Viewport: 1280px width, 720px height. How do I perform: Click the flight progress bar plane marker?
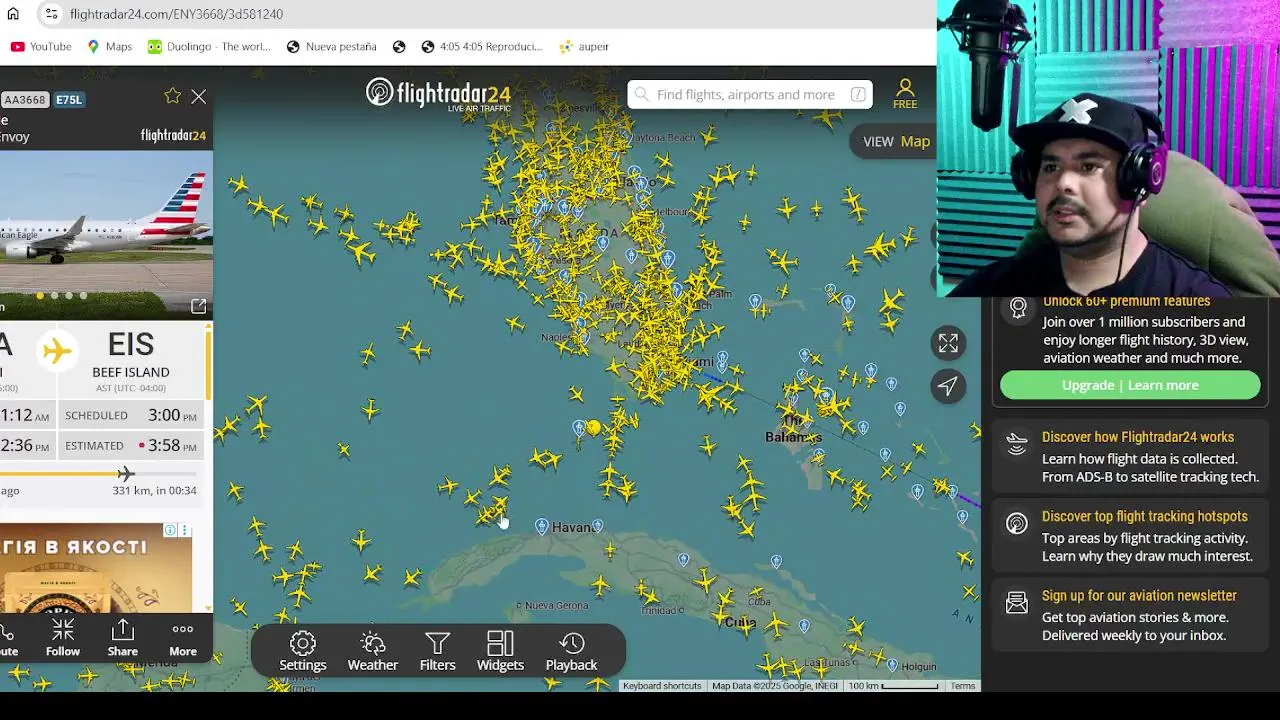tap(125, 474)
